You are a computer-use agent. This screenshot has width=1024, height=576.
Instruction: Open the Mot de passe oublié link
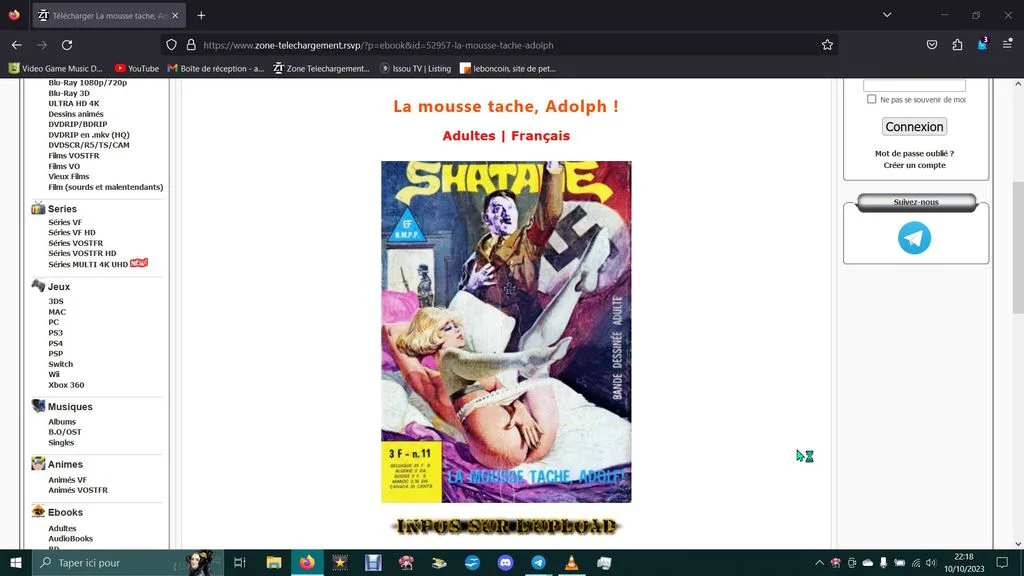click(914, 153)
